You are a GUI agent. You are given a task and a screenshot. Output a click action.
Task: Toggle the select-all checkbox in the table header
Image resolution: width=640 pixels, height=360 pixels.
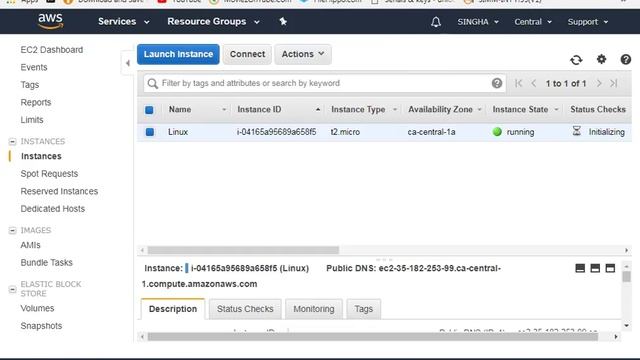(149, 110)
